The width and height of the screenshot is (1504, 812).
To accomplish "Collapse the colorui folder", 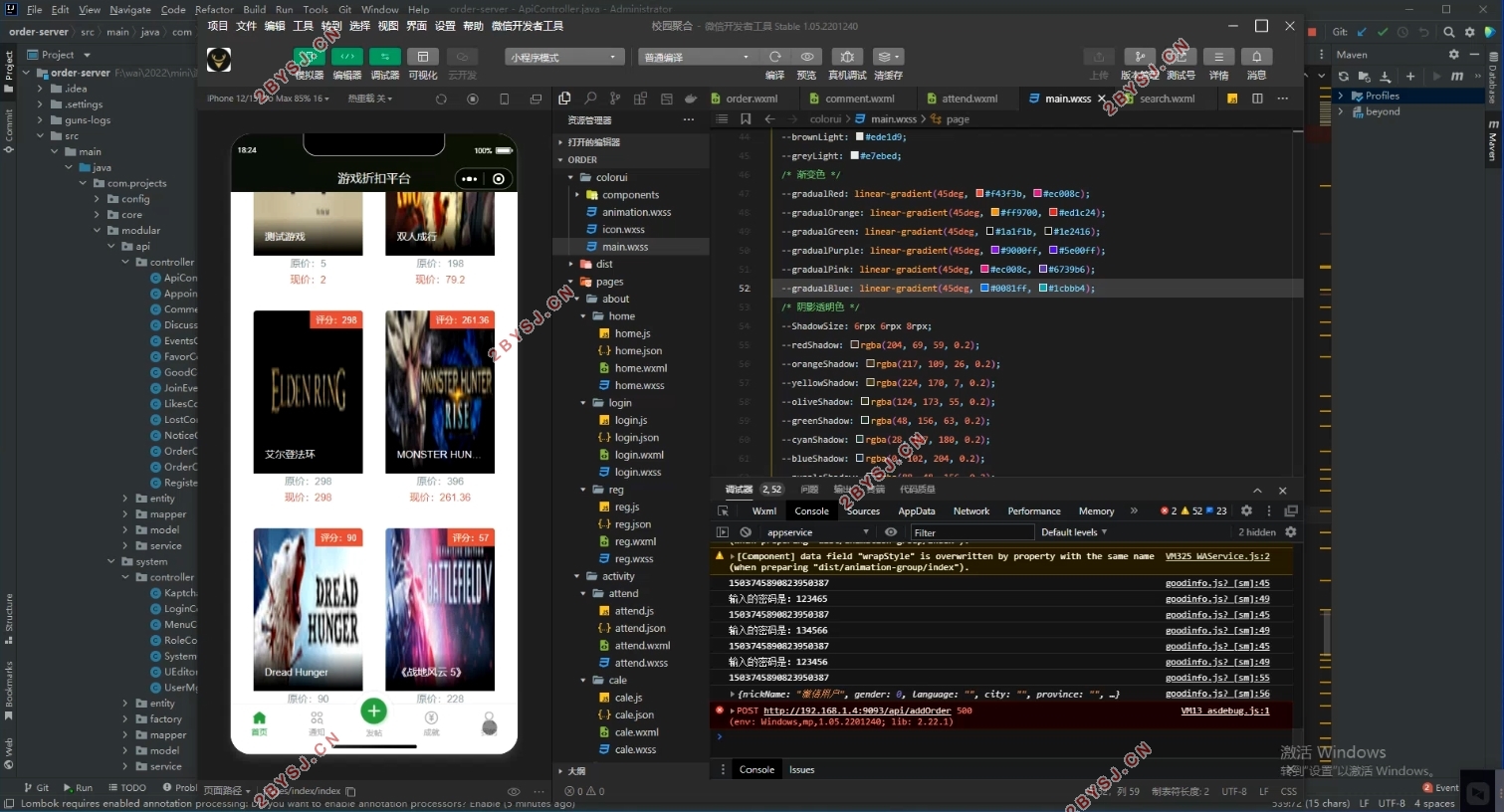I will 611,177.
